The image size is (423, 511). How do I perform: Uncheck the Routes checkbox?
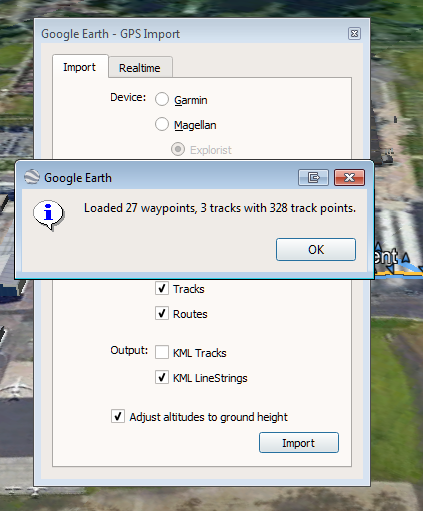(x=162, y=313)
